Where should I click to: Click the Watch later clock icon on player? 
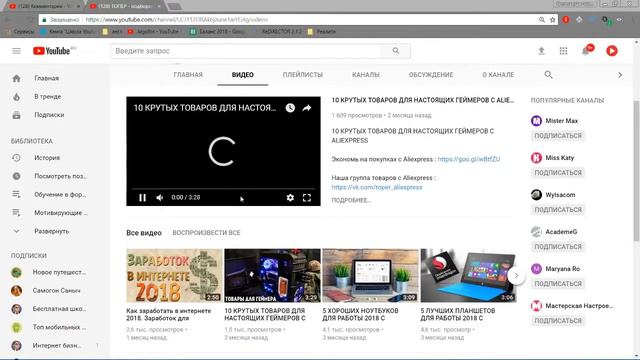(x=290, y=108)
